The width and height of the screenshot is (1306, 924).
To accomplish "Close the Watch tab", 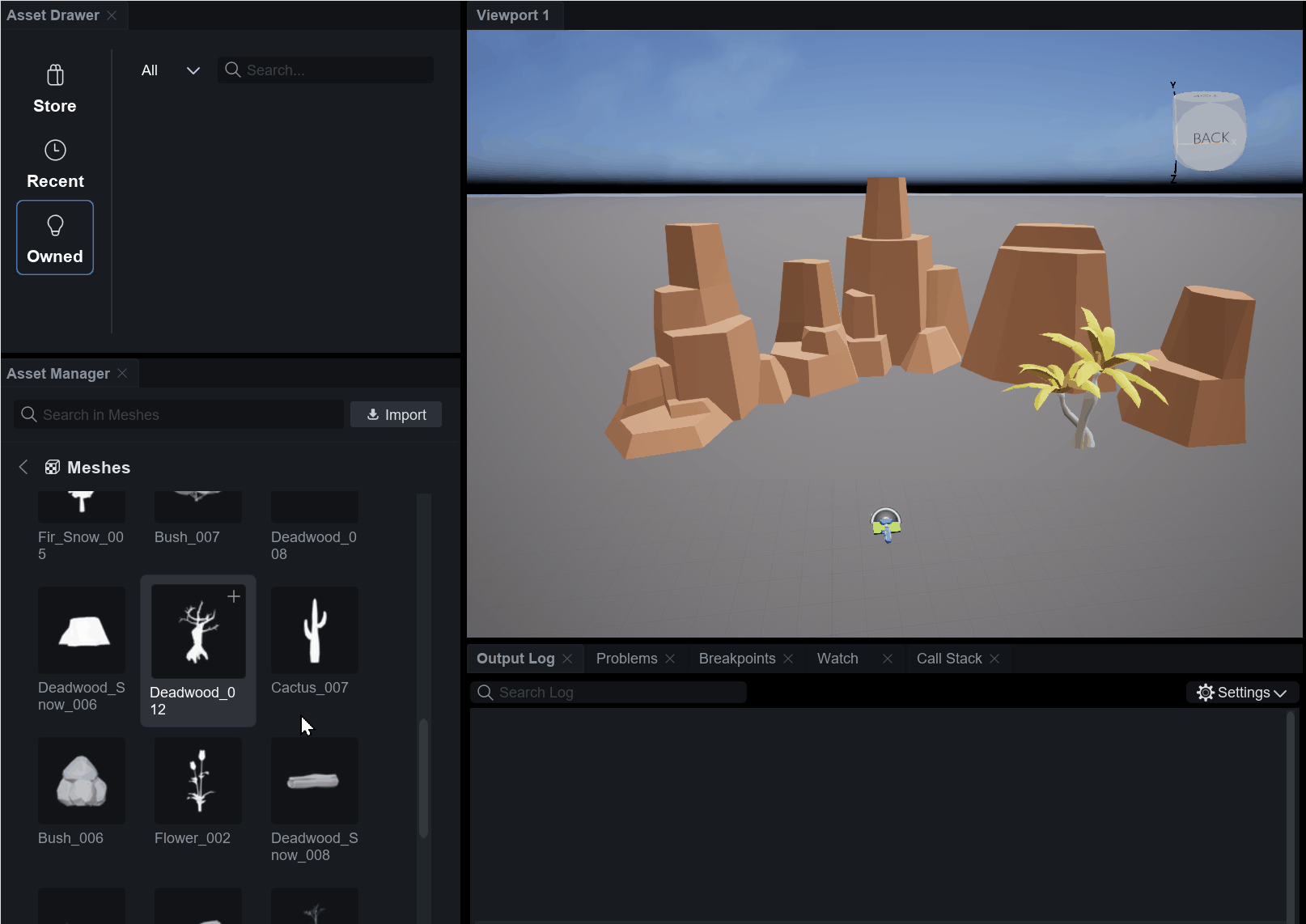I will 888,659.
